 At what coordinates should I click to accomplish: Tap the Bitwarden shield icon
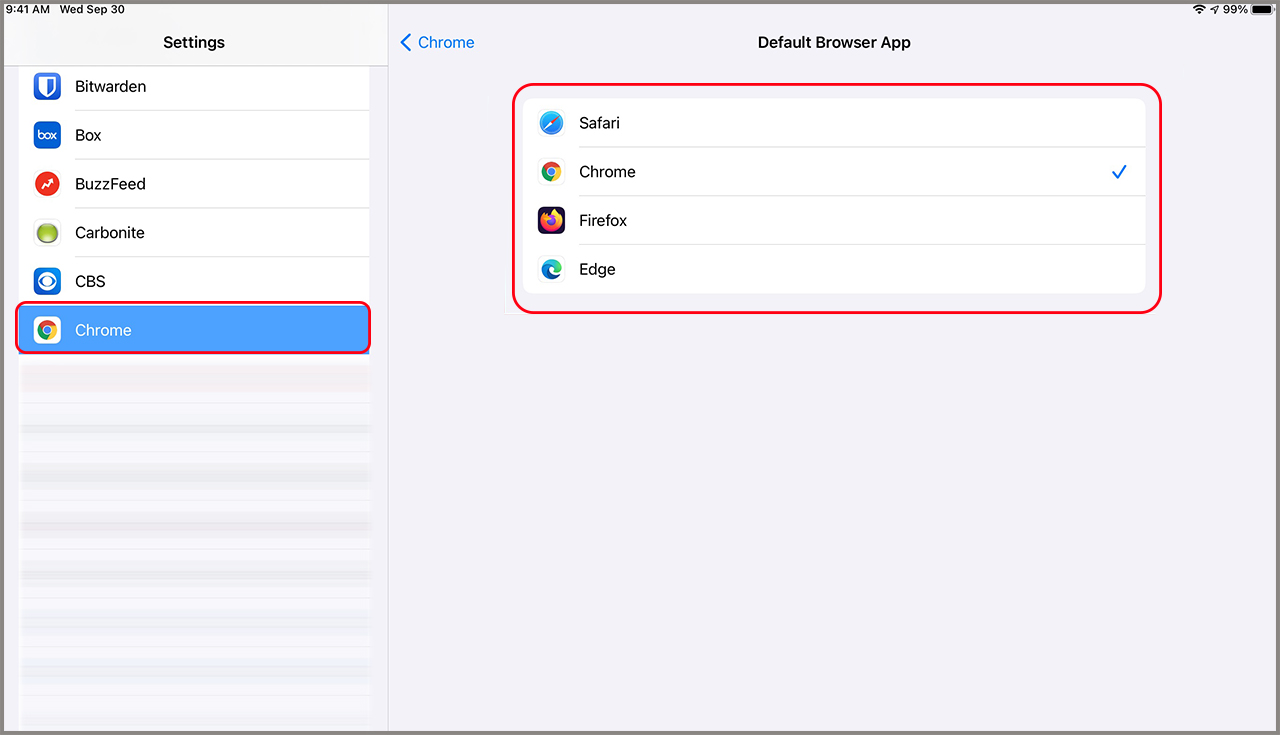(47, 87)
